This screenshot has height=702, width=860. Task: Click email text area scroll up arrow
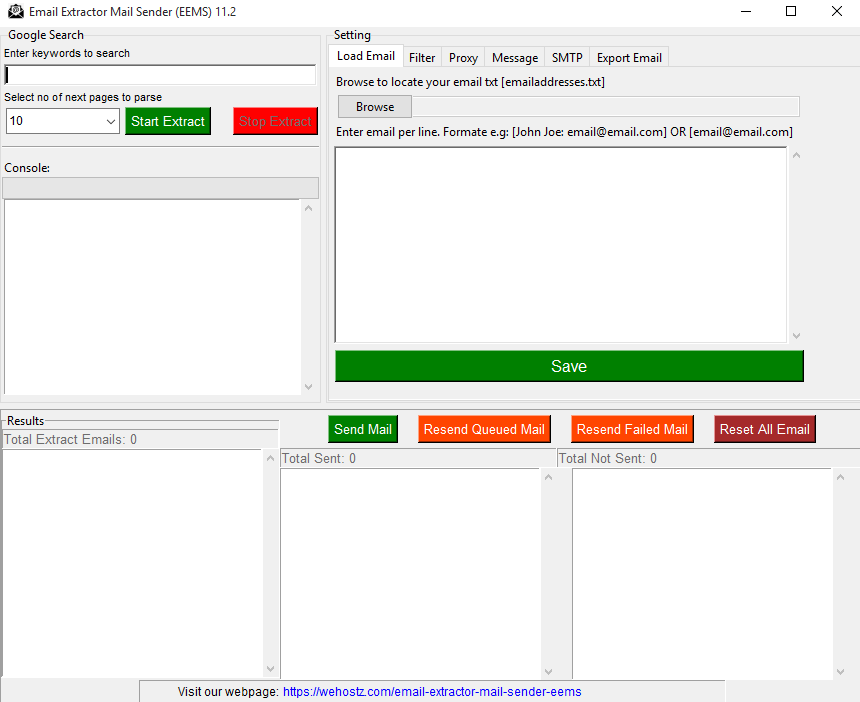pos(797,156)
